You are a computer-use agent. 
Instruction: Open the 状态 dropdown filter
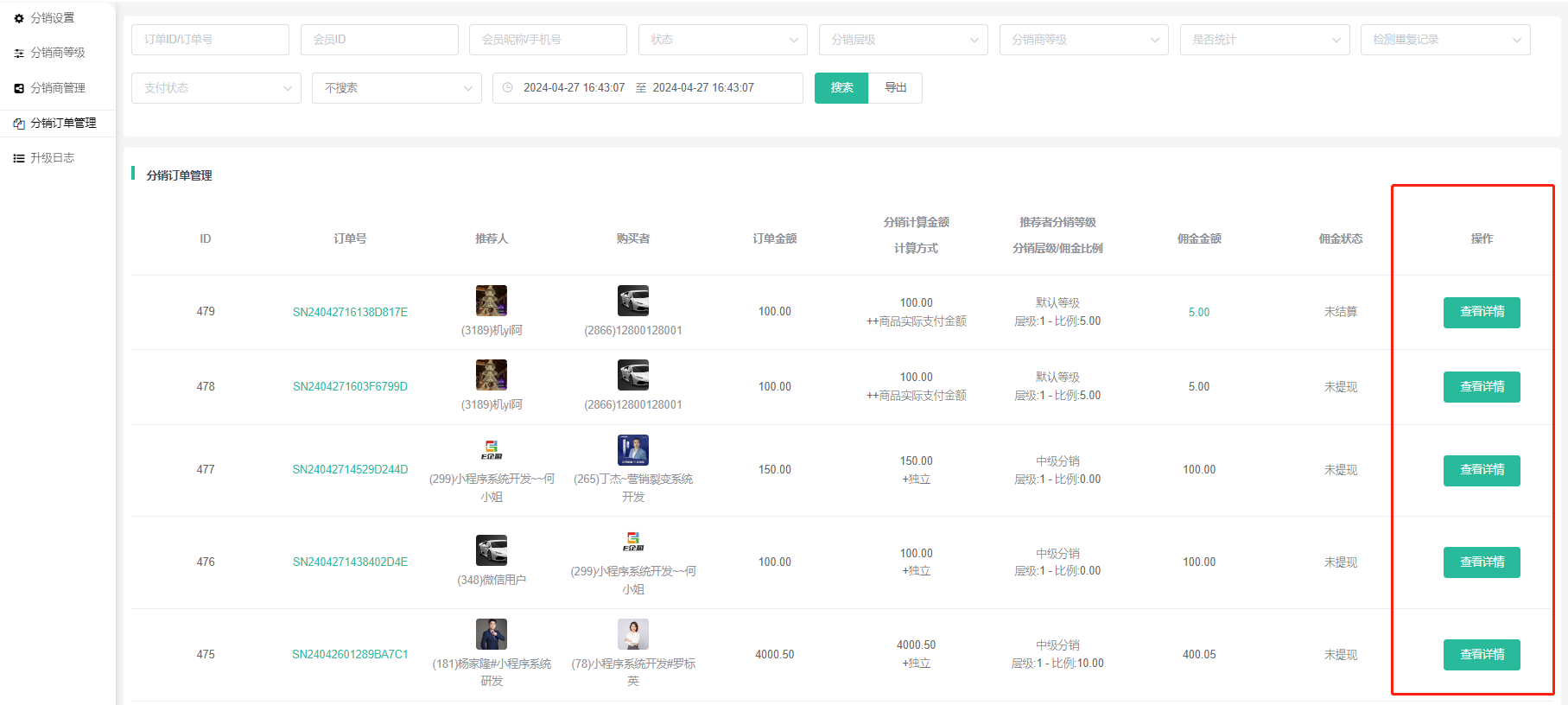click(722, 40)
